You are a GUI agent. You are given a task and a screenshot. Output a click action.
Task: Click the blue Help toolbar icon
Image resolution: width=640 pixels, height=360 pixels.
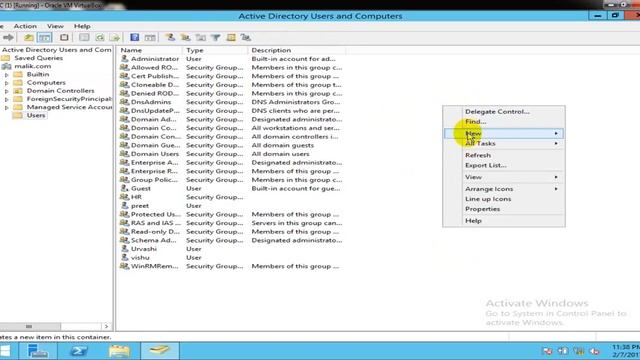(x=135, y=38)
